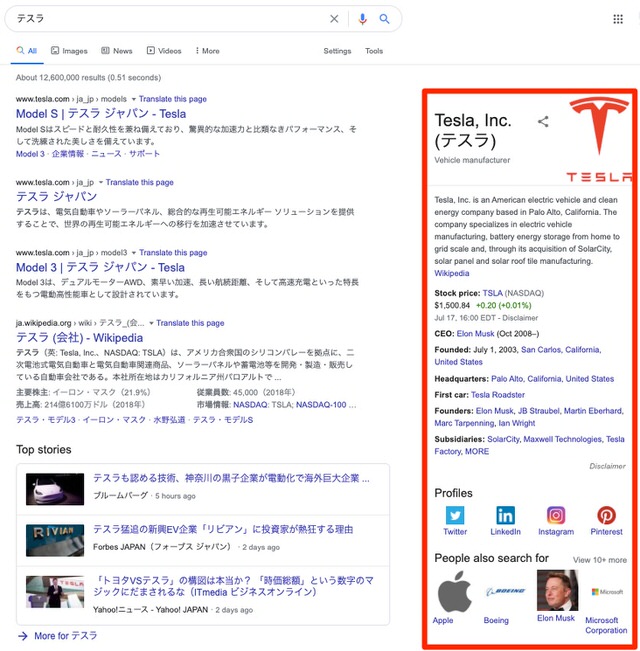Screen dimensions: 640x651
Task: Switch to the Videos tab
Action: [x=164, y=51]
